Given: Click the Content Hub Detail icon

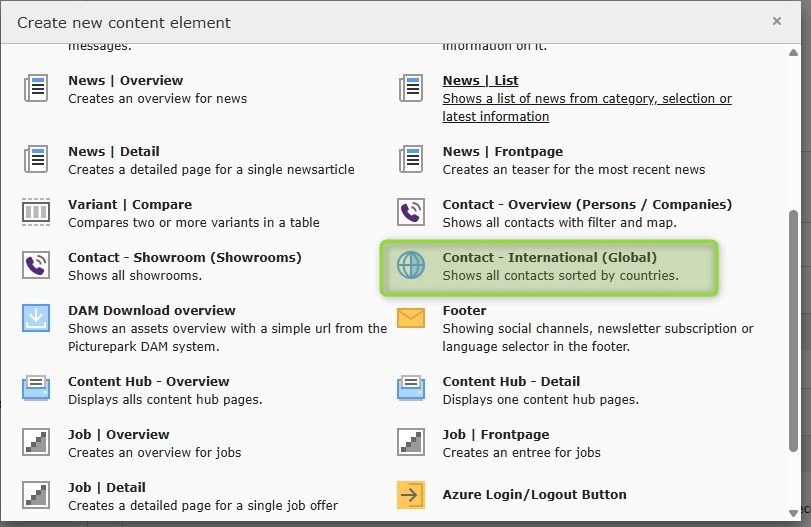Looking at the screenshot, I should [411, 389].
